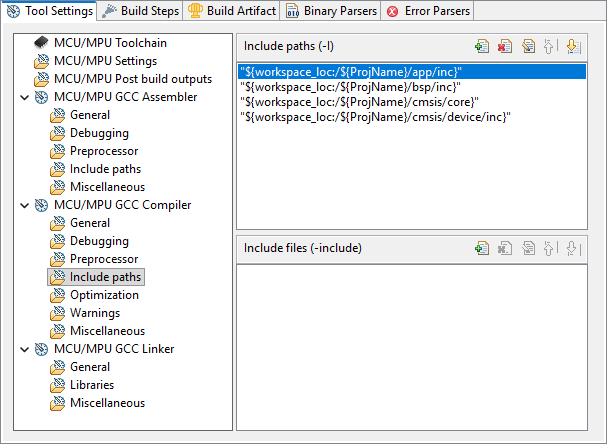Collapse MCU/MPU GCC Assembler node
This screenshot has height=444, width=607.
pyautogui.click(x=23, y=97)
